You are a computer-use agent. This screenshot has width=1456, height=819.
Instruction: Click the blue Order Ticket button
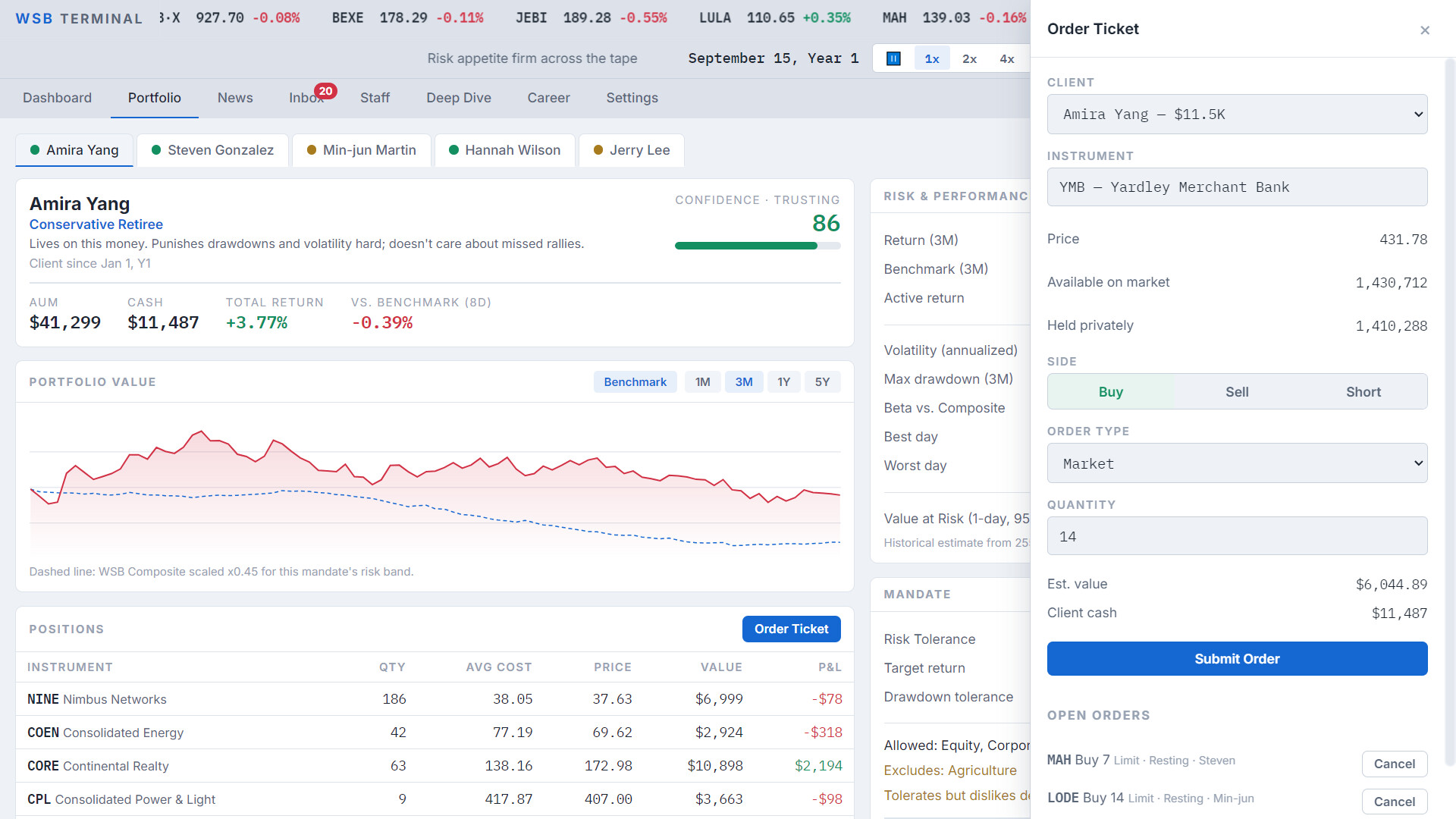791,629
